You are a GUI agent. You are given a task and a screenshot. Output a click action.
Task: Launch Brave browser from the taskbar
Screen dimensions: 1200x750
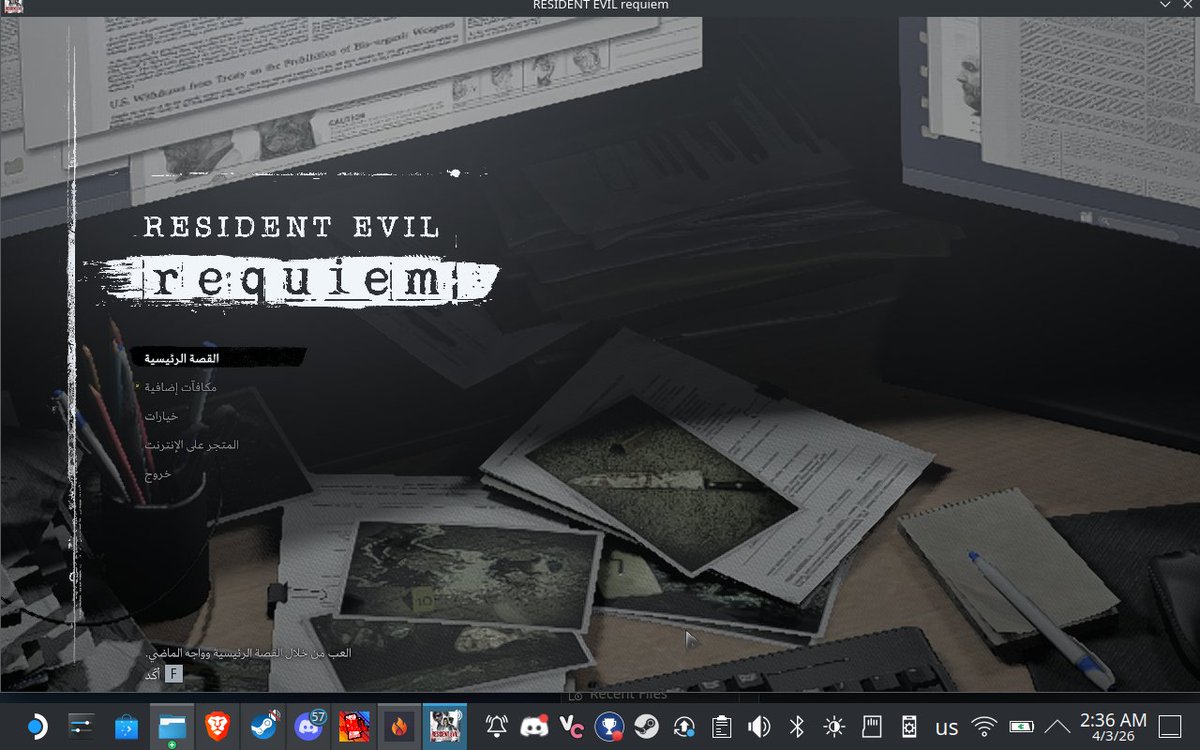coord(218,725)
